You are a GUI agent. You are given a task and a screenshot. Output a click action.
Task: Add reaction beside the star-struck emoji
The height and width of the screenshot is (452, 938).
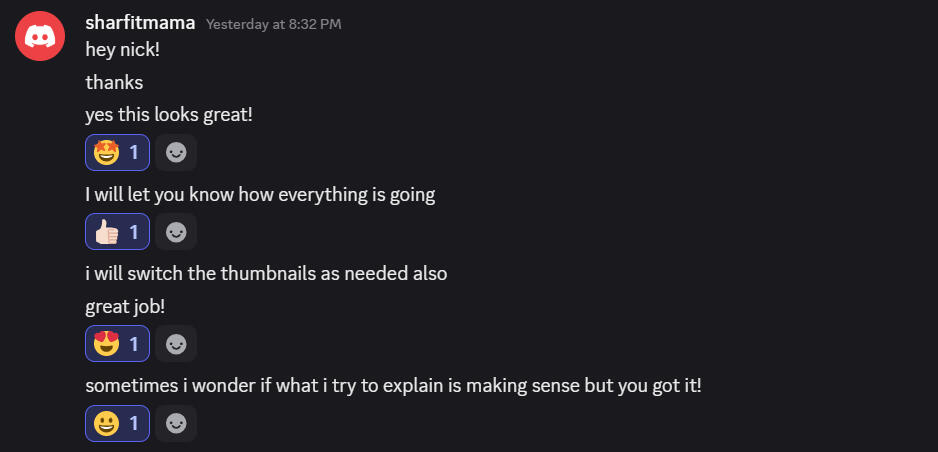176,153
